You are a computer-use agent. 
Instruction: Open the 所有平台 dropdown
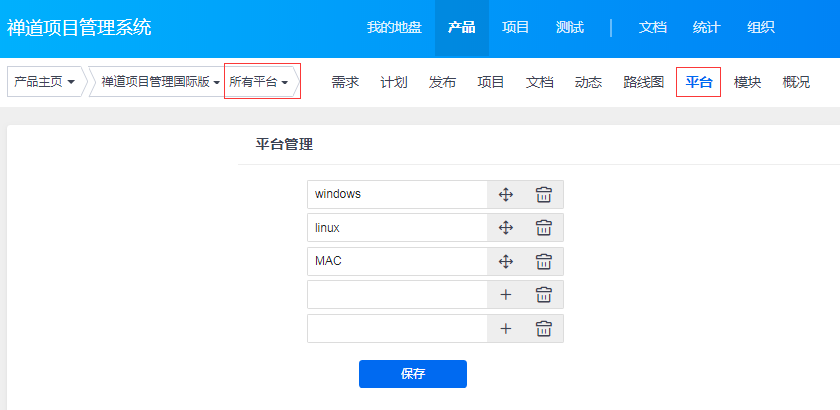pyautogui.click(x=259, y=82)
